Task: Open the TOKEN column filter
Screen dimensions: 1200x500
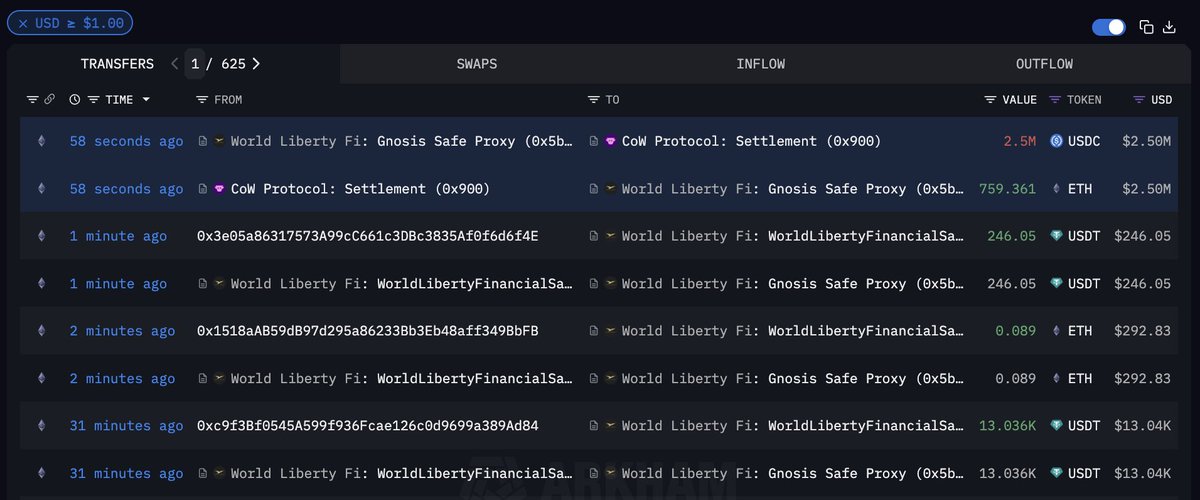Action: 1055,99
